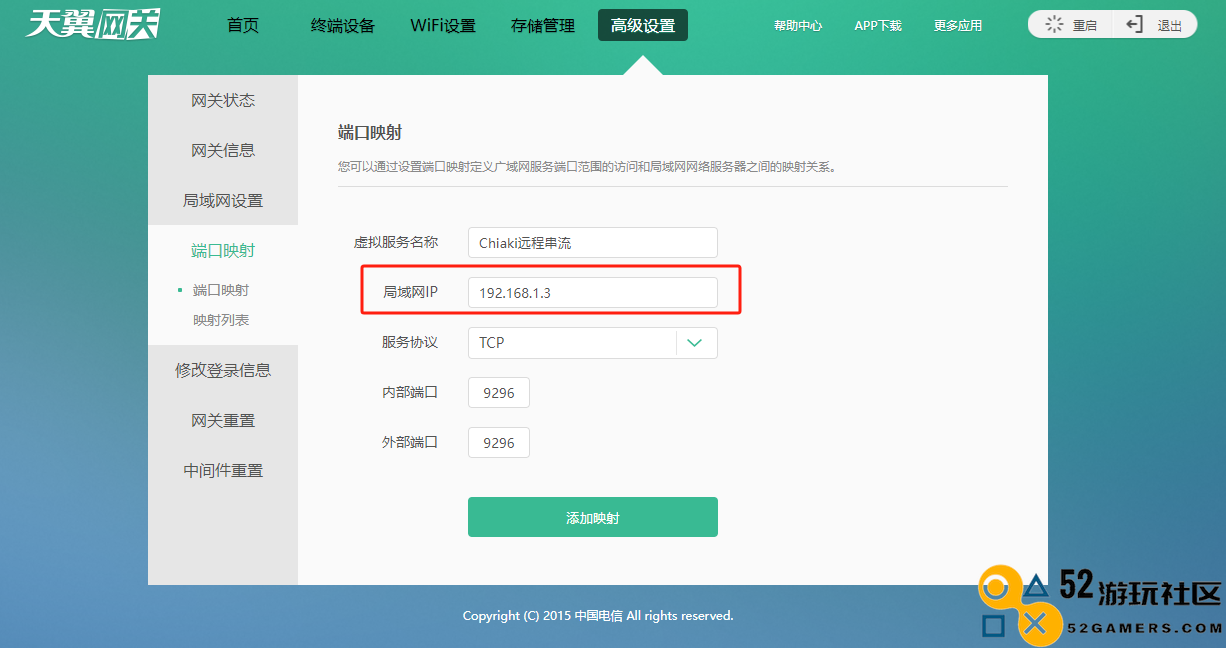Click the logout arrow icon
Viewport: 1226px width, 648px height.
[1134, 25]
